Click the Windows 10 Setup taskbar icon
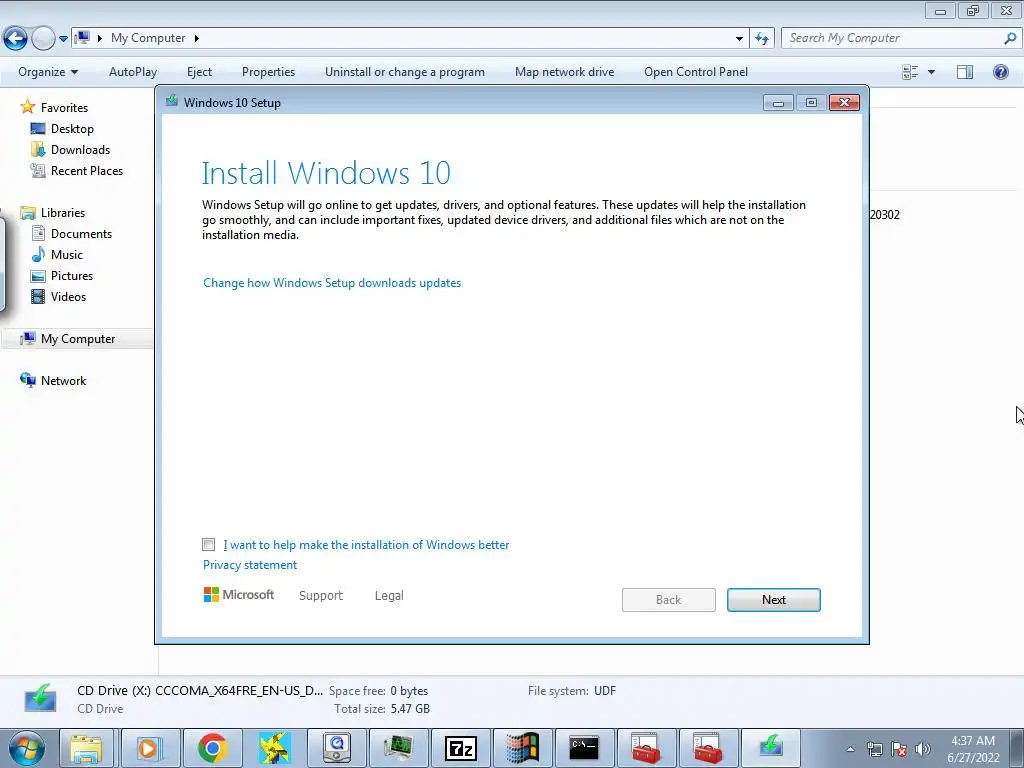 click(770, 748)
